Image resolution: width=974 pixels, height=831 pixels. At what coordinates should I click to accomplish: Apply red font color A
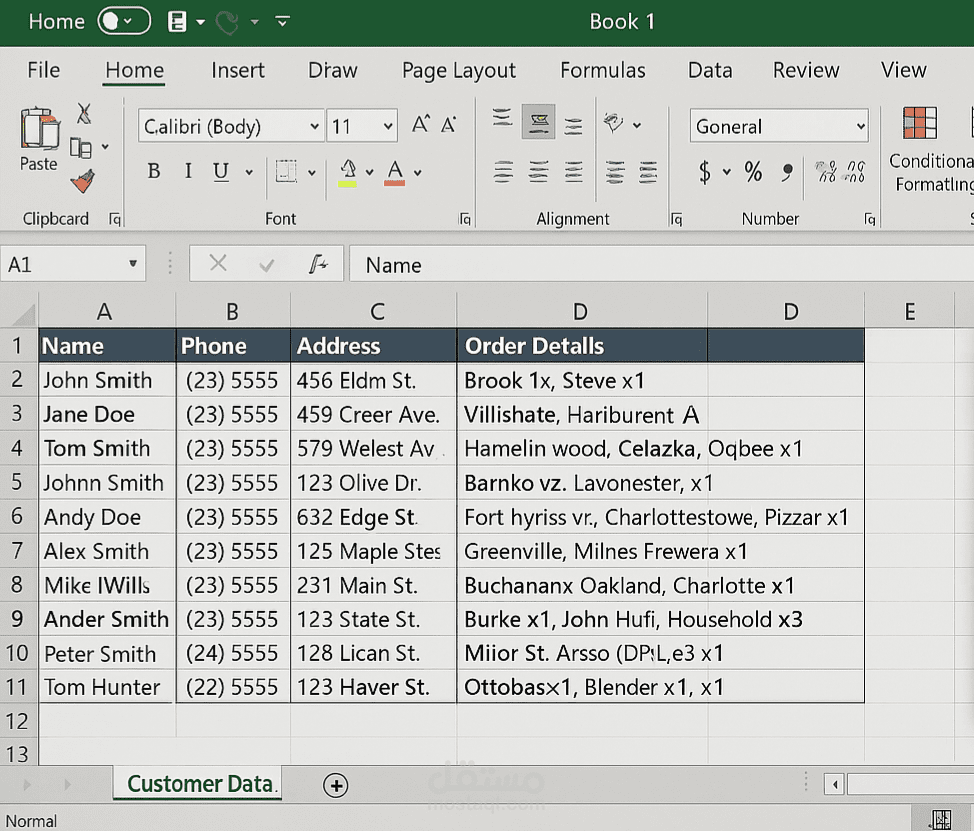coord(395,173)
